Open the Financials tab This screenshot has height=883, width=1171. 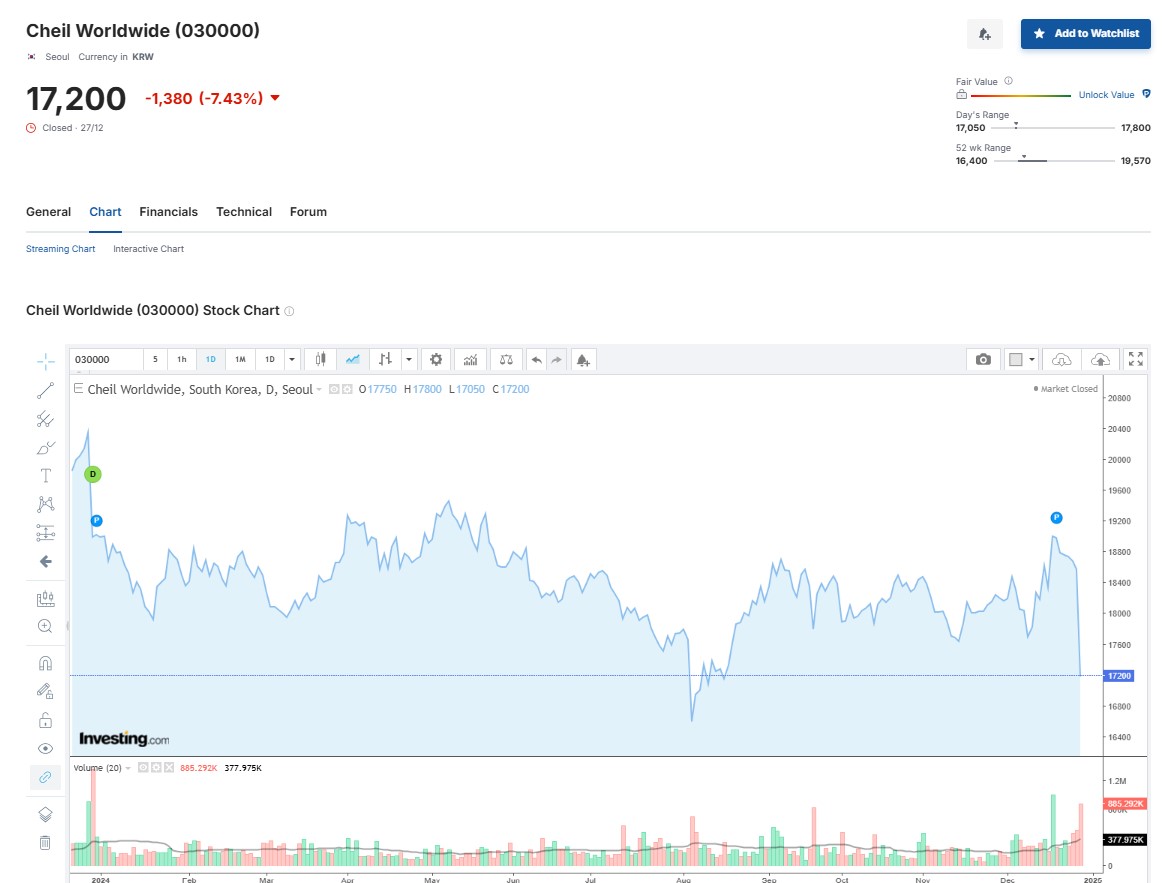click(168, 211)
